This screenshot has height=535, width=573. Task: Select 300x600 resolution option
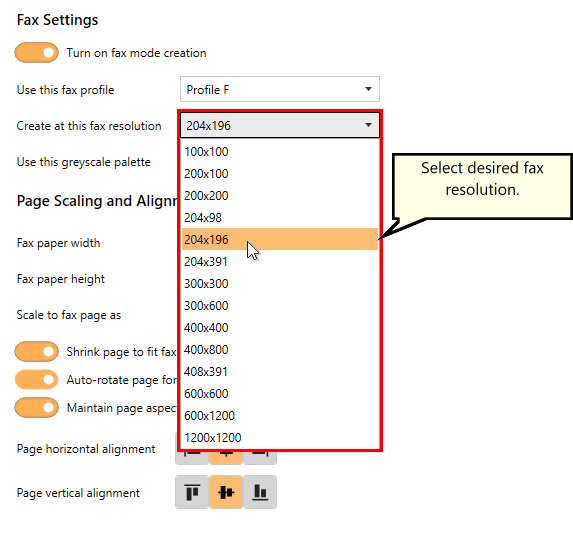pyautogui.click(x=280, y=306)
